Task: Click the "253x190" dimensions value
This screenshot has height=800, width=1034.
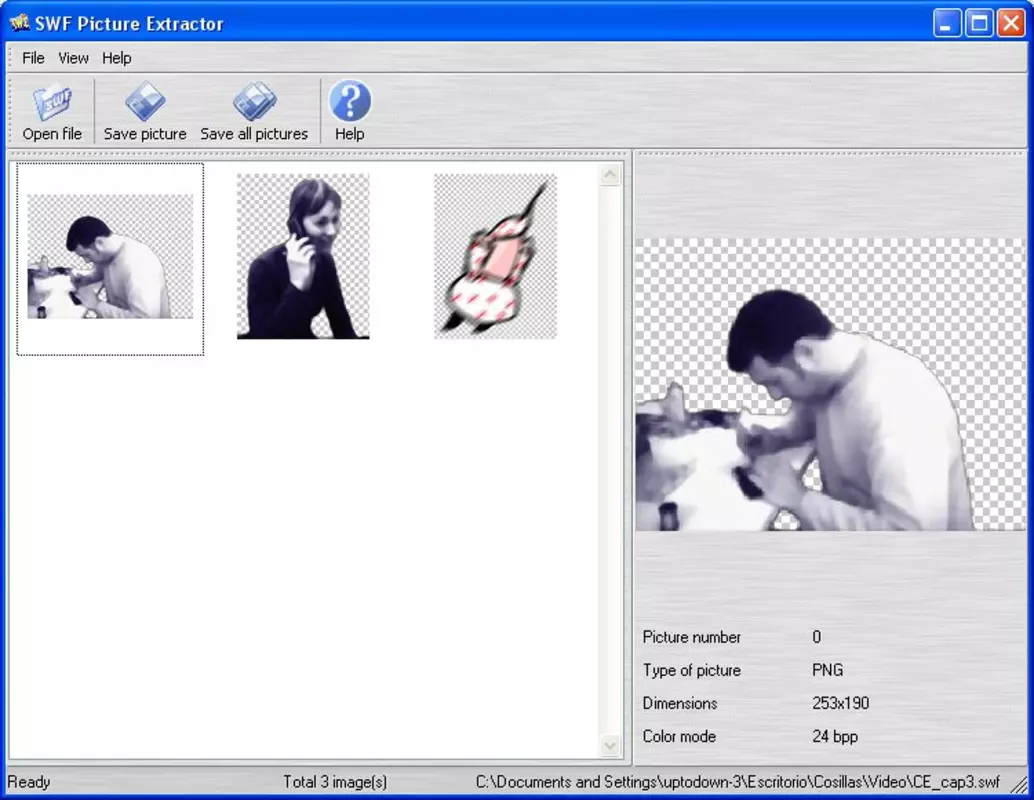Action: pos(840,703)
